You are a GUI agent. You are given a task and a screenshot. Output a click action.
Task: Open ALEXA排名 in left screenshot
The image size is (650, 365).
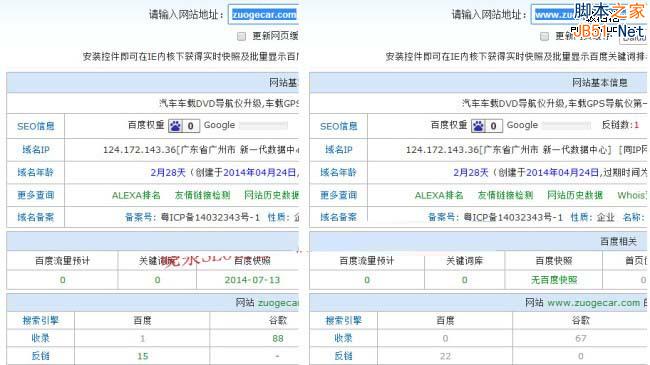click(x=136, y=195)
